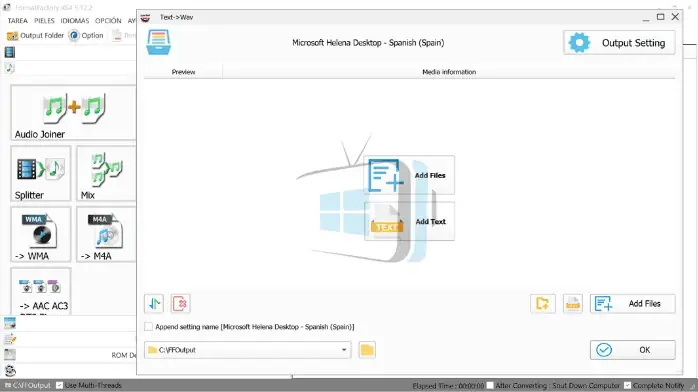Select the -> M4A converter
The width and height of the screenshot is (698, 392).
tap(106, 234)
